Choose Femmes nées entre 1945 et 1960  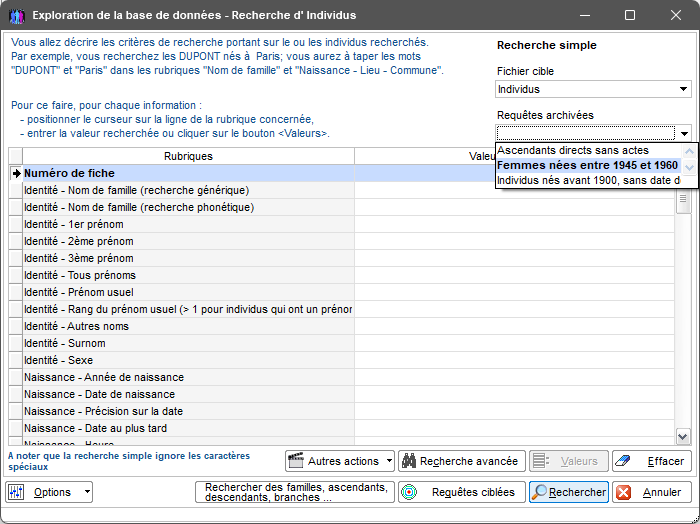(x=588, y=166)
